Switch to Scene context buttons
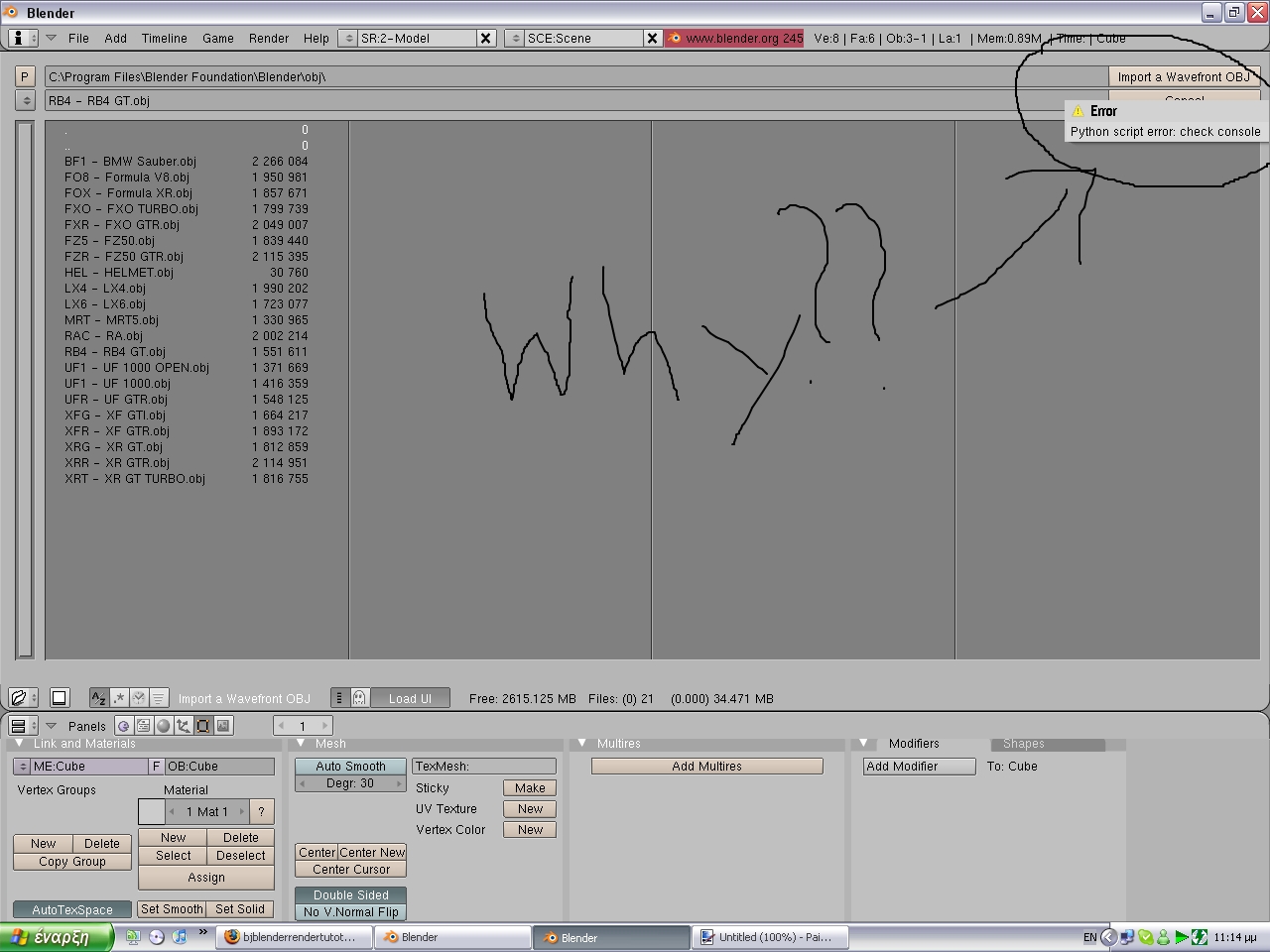This screenshot has height=952, width=1270. tap(223, 726)
